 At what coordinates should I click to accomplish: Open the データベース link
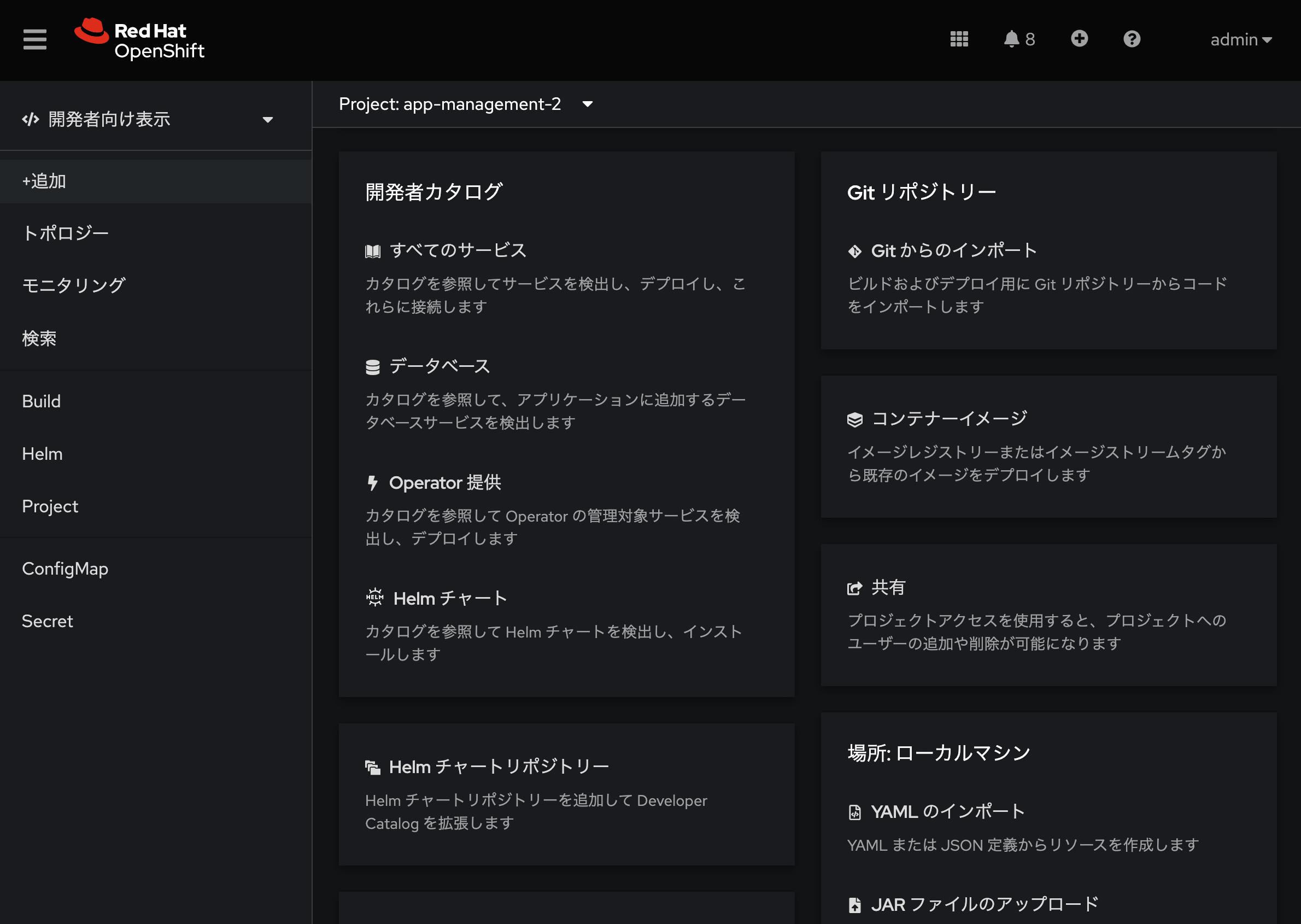click(x=439, y=366)
